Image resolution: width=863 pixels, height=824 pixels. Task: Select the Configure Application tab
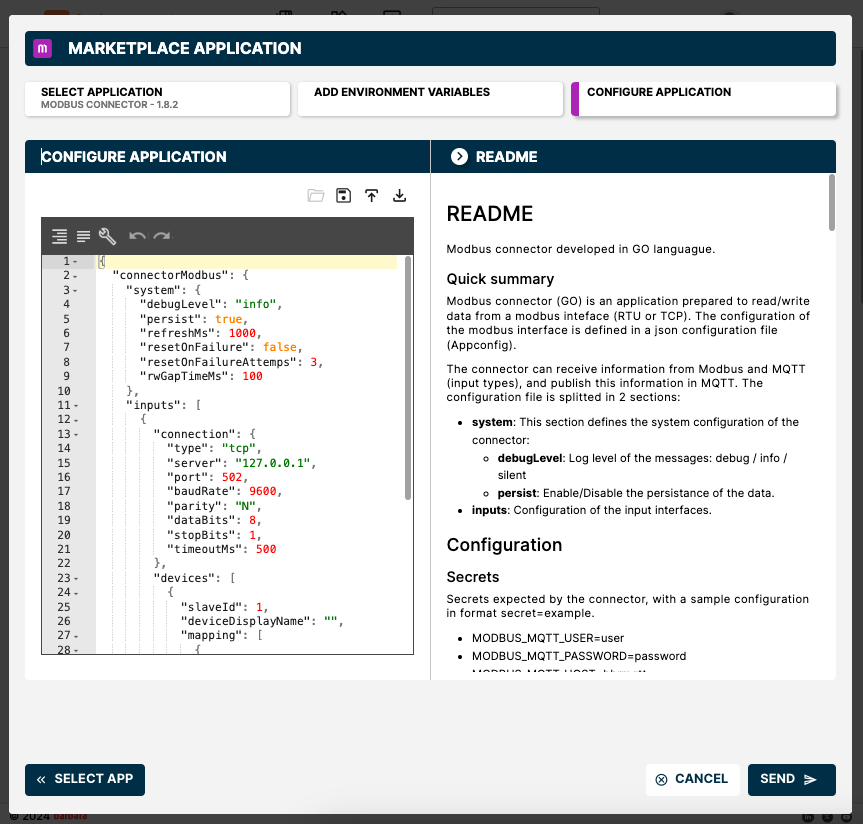704,98
